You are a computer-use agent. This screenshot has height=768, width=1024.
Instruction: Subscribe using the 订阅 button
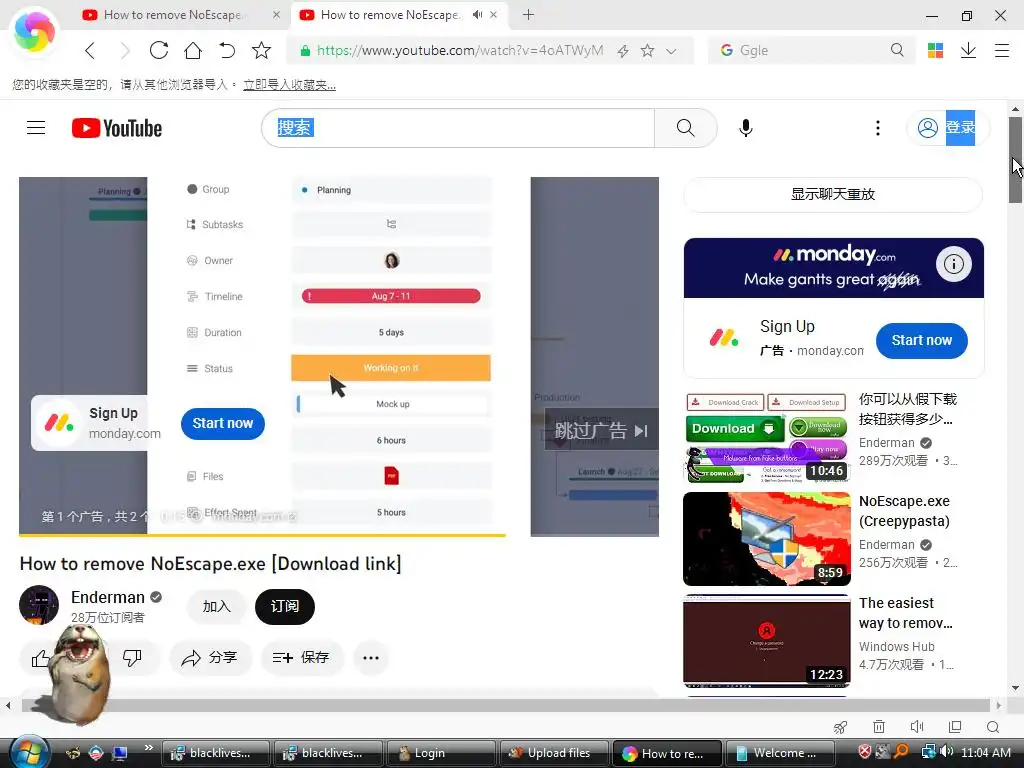point(285,607)
